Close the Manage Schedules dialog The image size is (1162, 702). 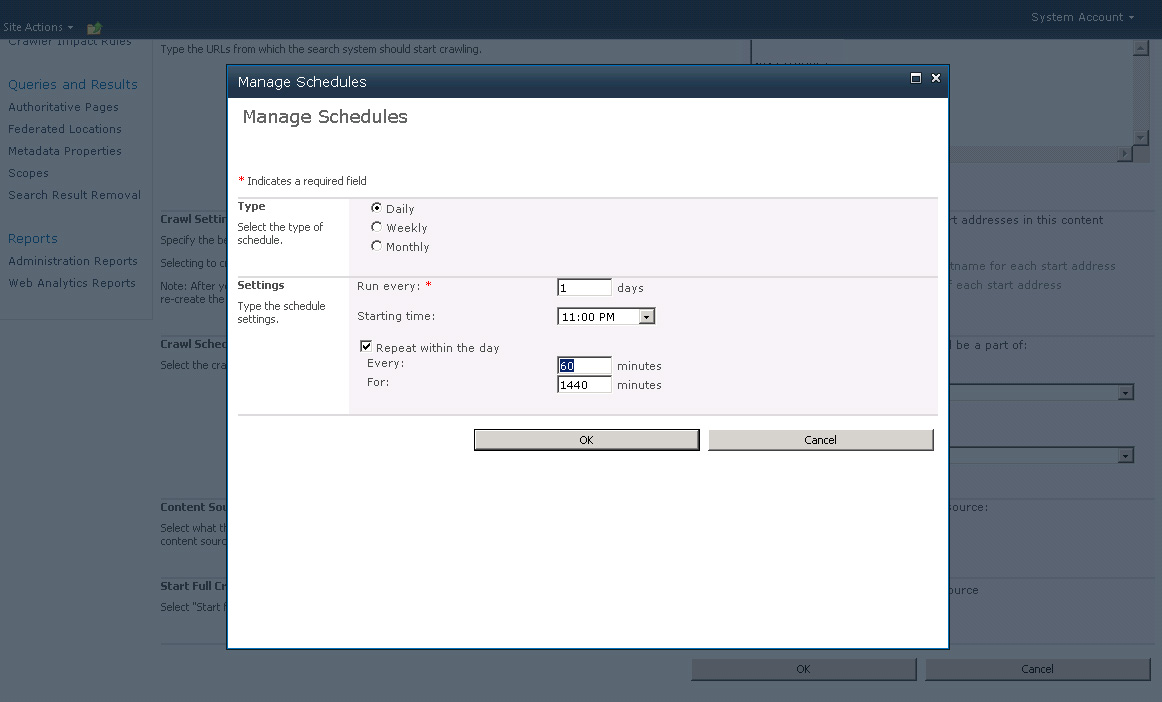coord(936,78)
